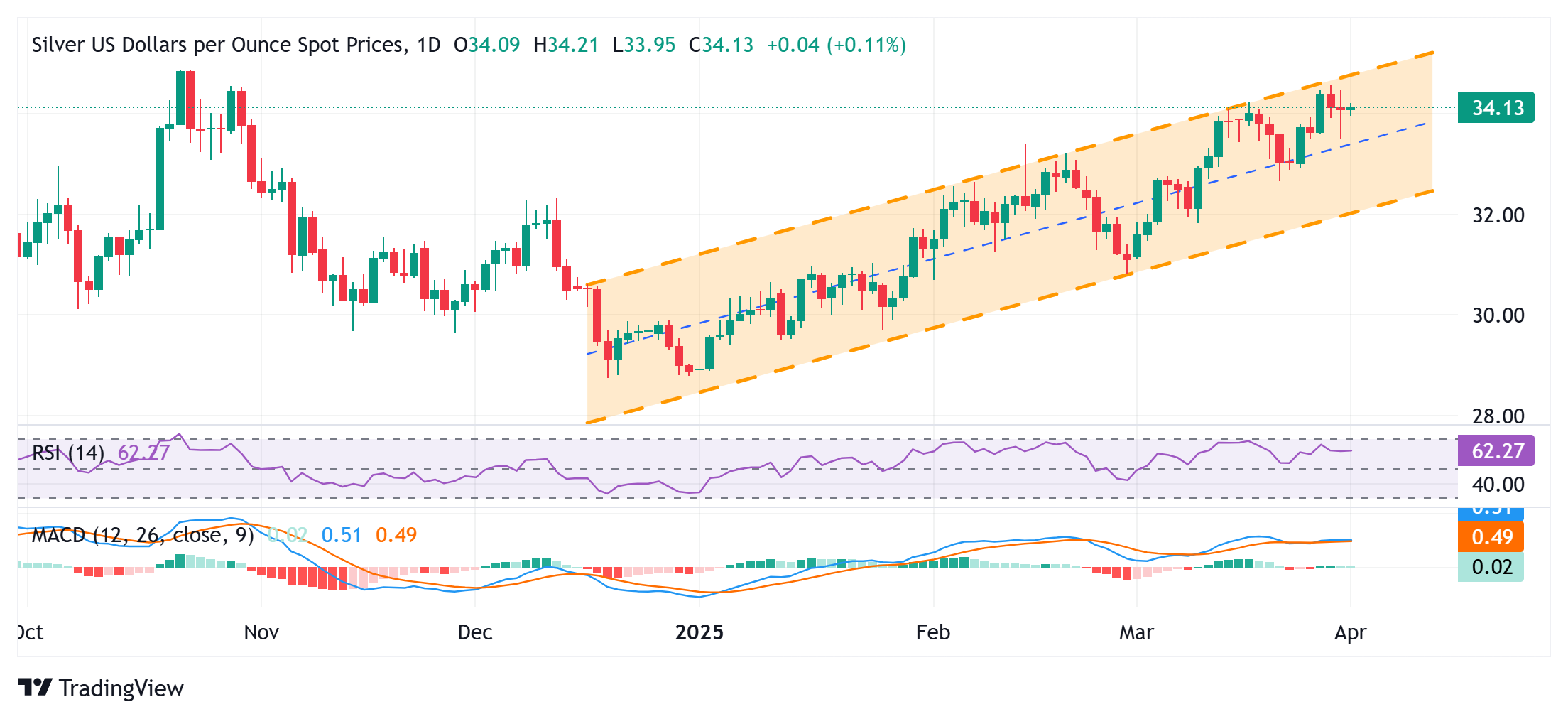1568x719 pixels.
Task: Click the 30.00 price axis label
Action: point(1498,315)
